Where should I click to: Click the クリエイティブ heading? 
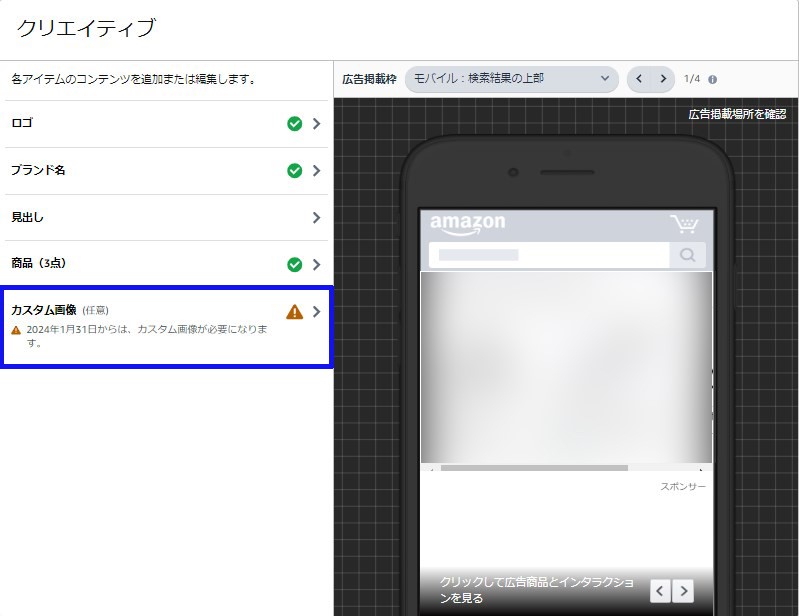[86, 28]
